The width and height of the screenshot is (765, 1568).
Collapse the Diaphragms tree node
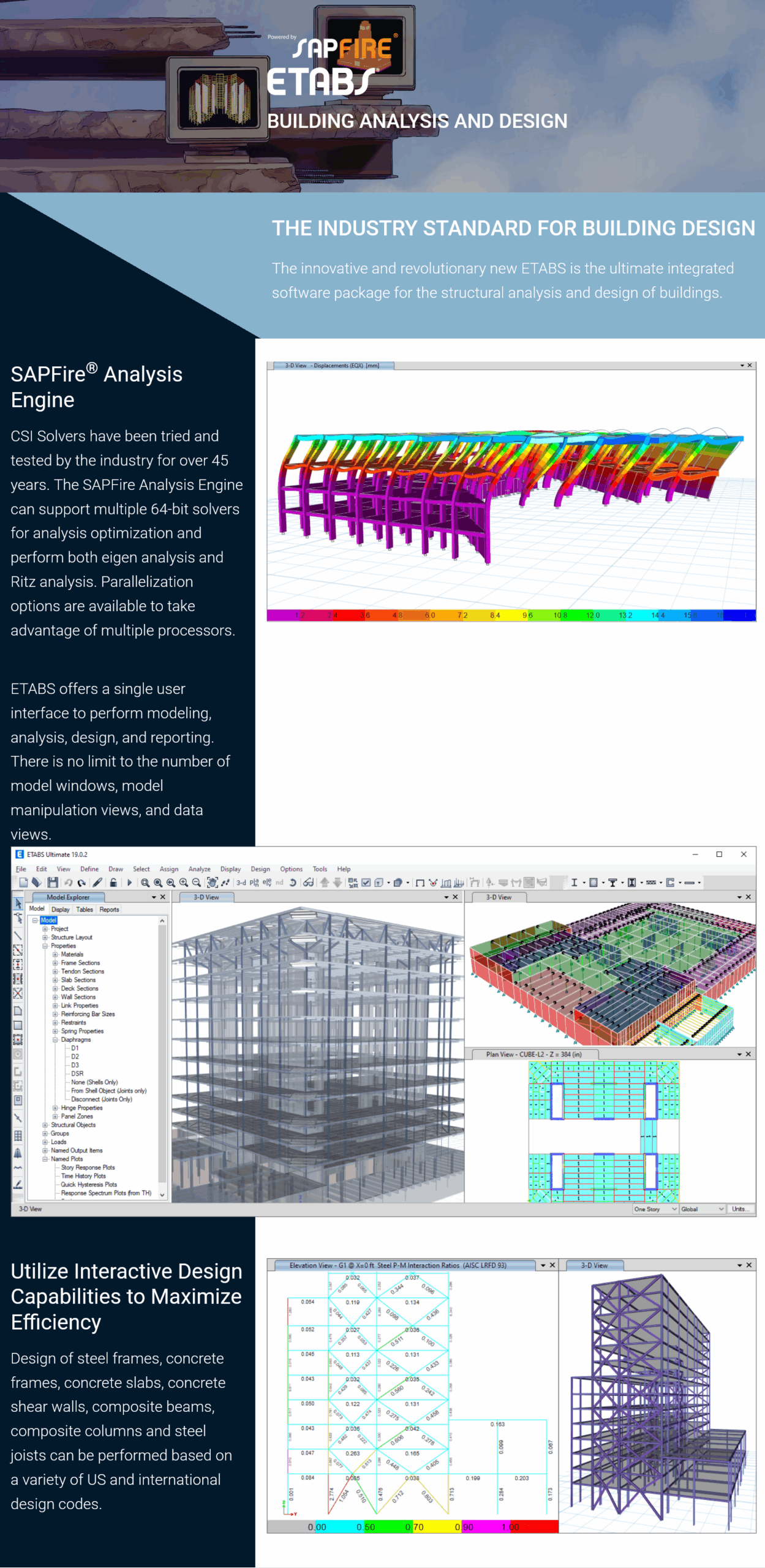click(55, 1039)
